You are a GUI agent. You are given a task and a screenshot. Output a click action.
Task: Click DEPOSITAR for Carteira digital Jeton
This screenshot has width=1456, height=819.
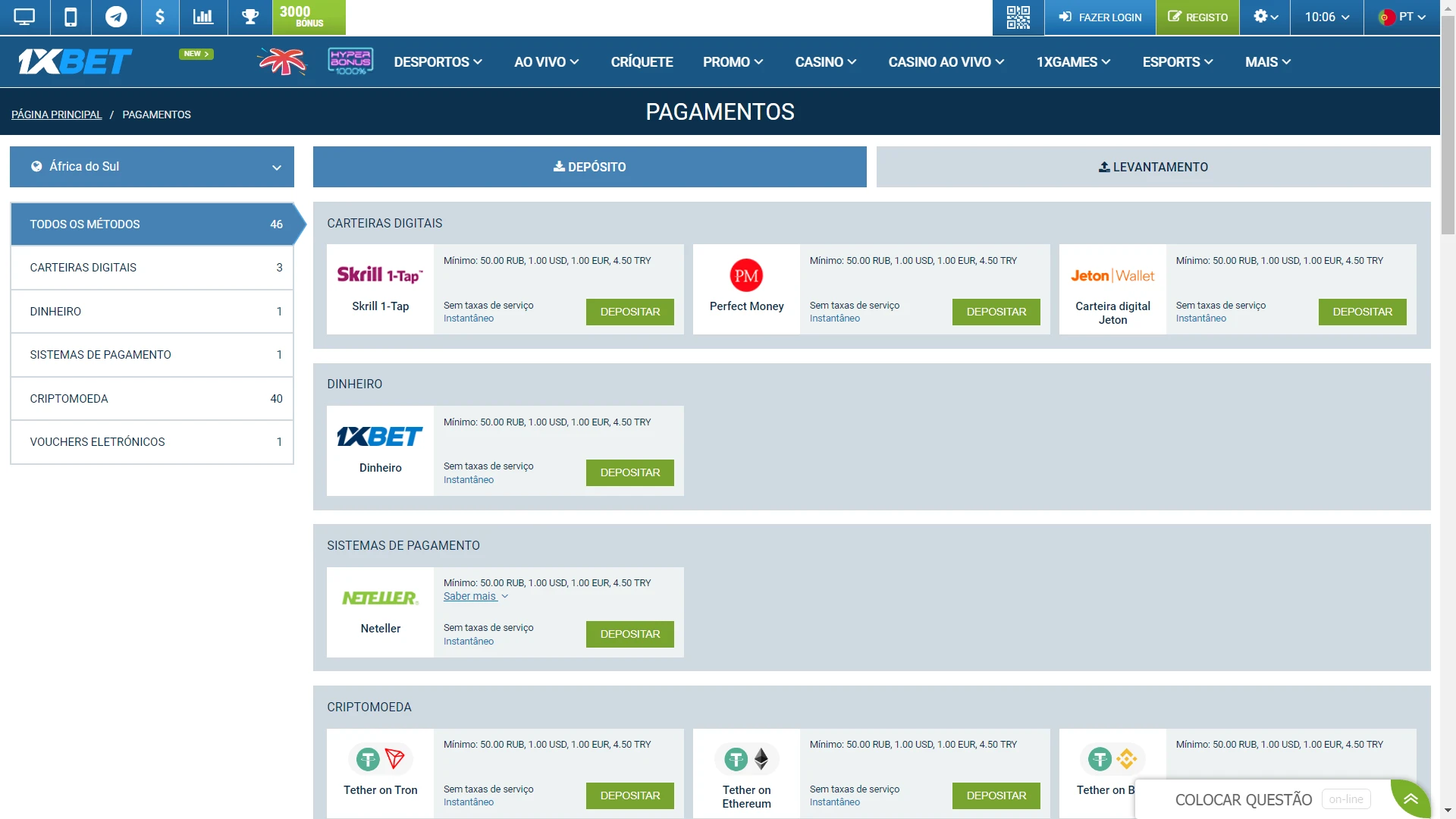[1362, 312]
